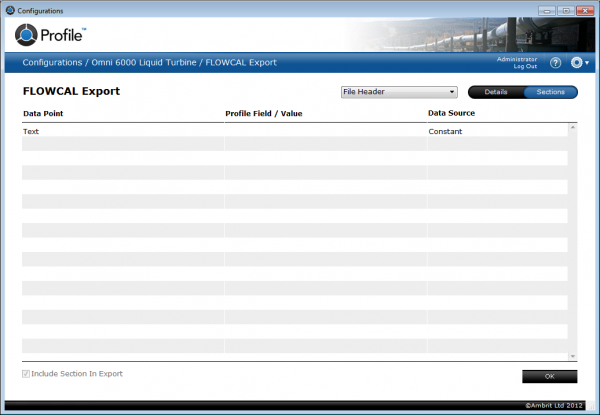The height and width of the screenshot is (415, 600).
Task: Go to Omni 6000 Liquid Turbine breadcrumb
Action: click(x=144, y=62)
